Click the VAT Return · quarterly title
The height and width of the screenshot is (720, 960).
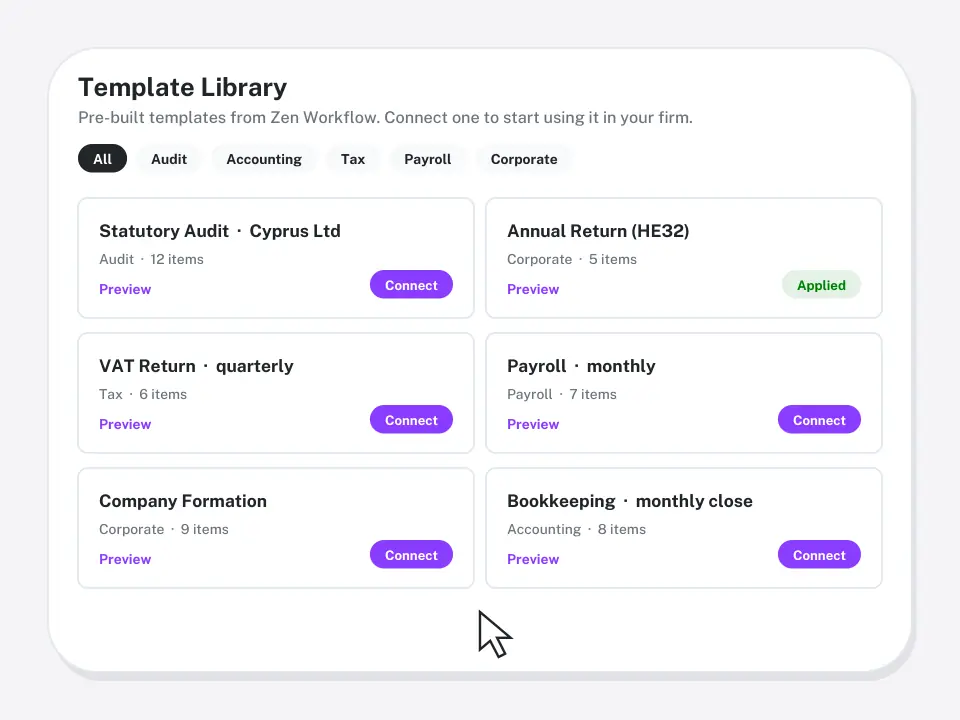pyautogui.click(x=197, y=366)
